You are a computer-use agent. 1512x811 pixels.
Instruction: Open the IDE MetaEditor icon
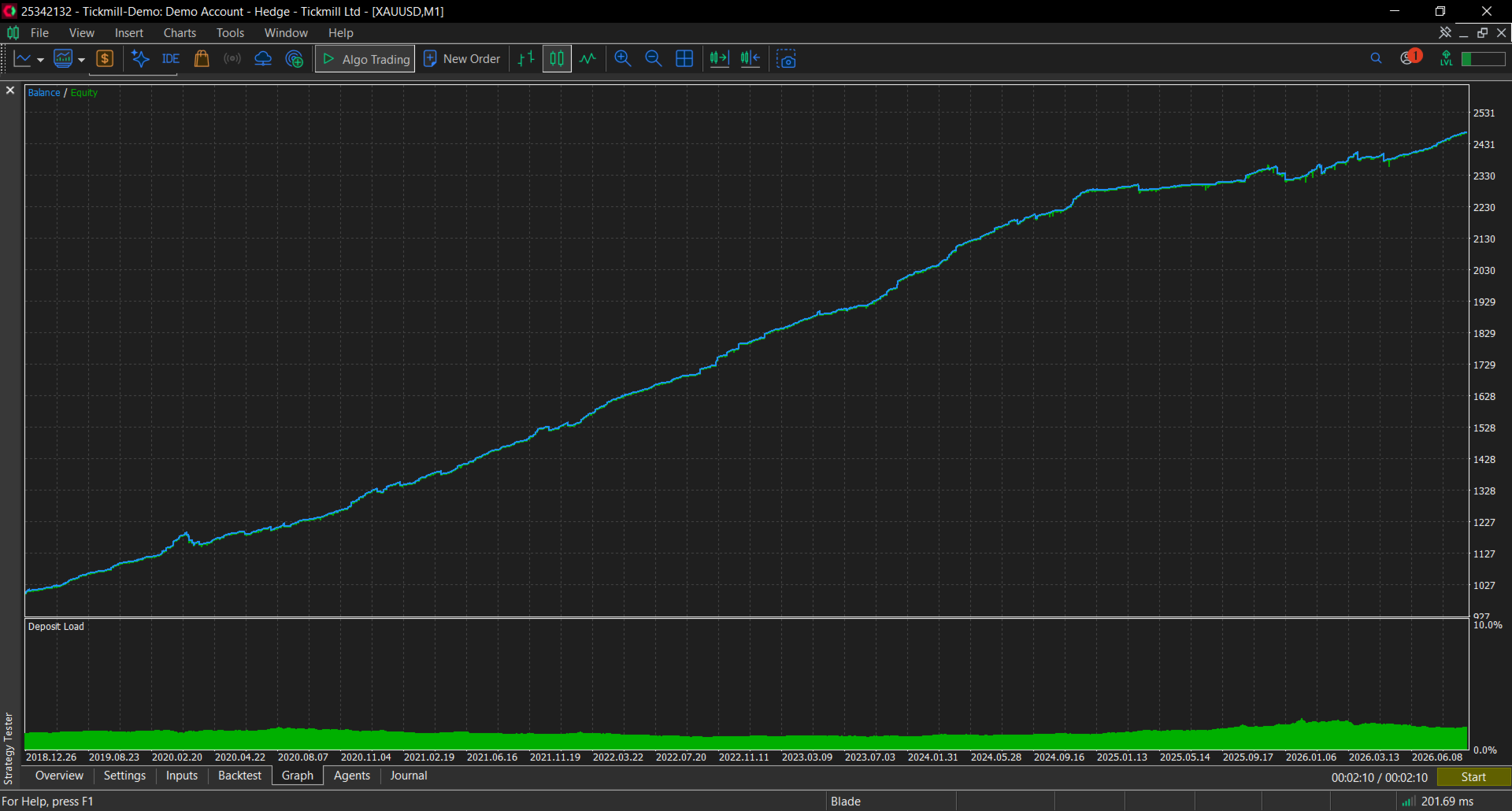(171, 59)
